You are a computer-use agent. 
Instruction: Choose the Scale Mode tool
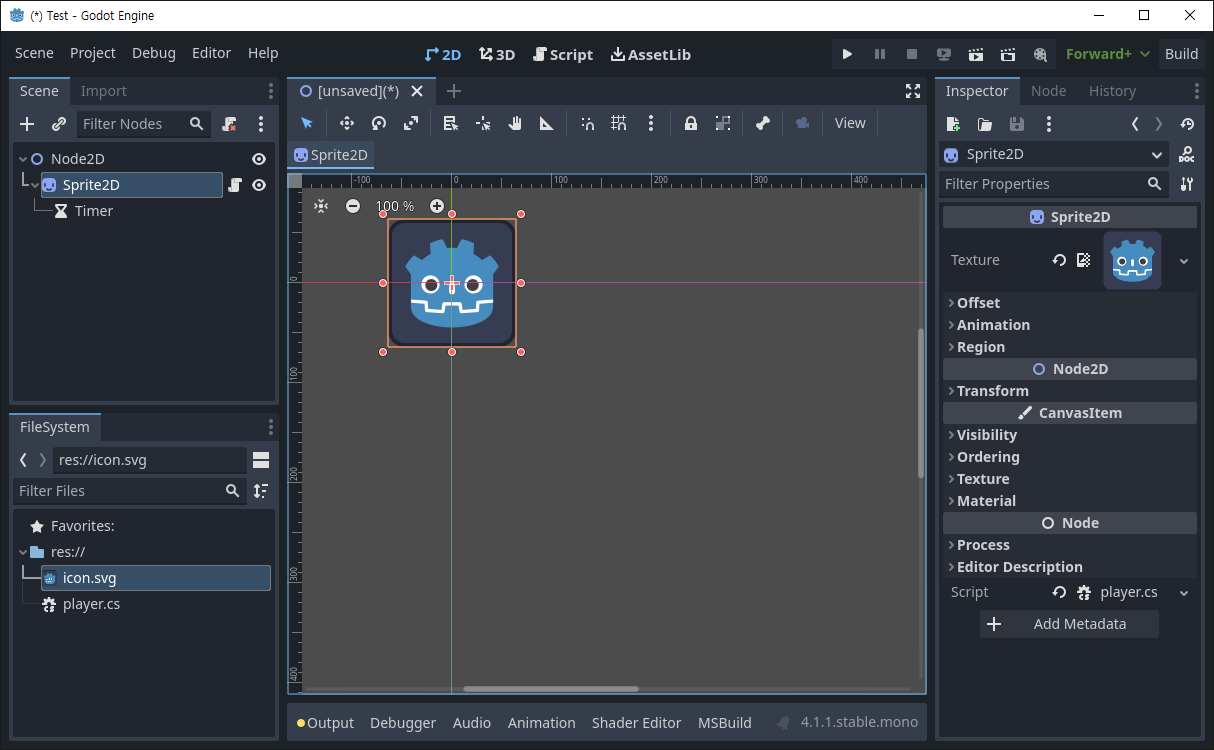411,123
